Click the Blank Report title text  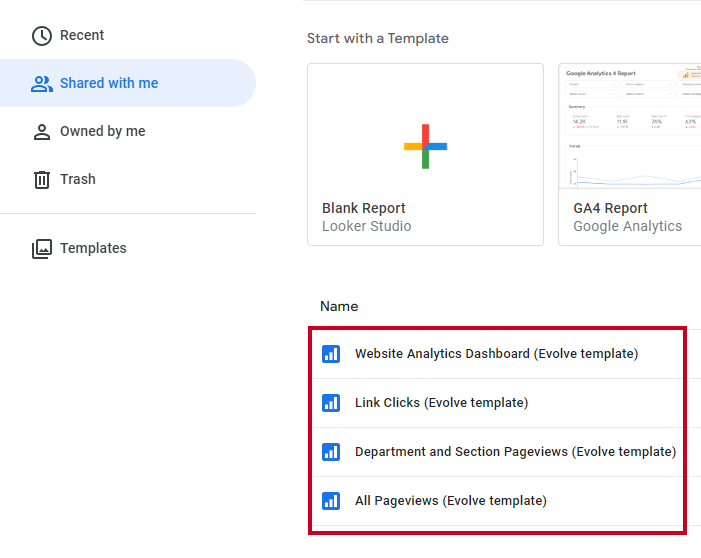[x=363, y=208]
